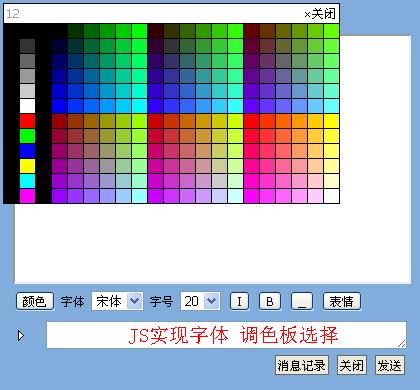Pick the bright green swatch in the left column
Image resolution: width=420 pixels, height=390 pixels.
click(27, 136)
